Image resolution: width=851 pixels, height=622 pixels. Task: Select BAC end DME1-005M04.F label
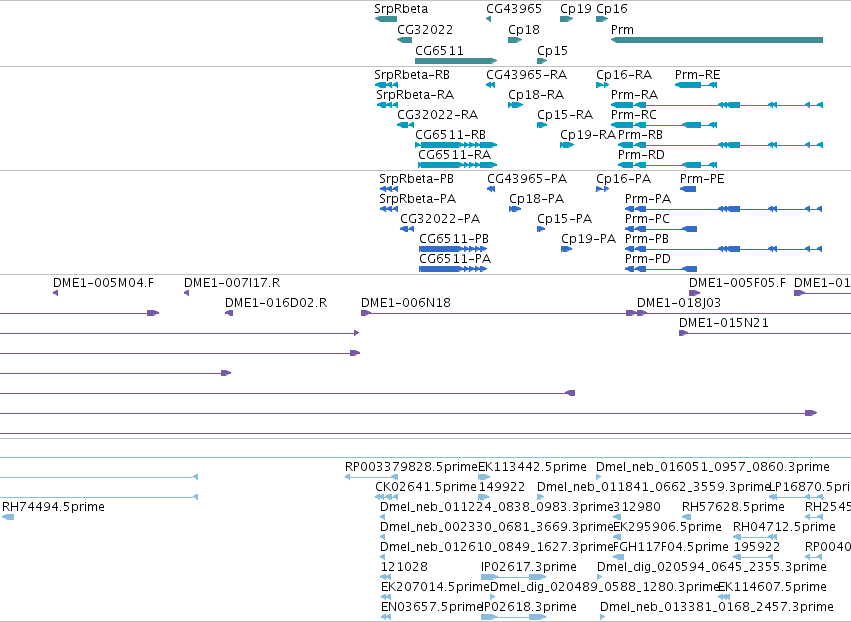pos(103,283)
